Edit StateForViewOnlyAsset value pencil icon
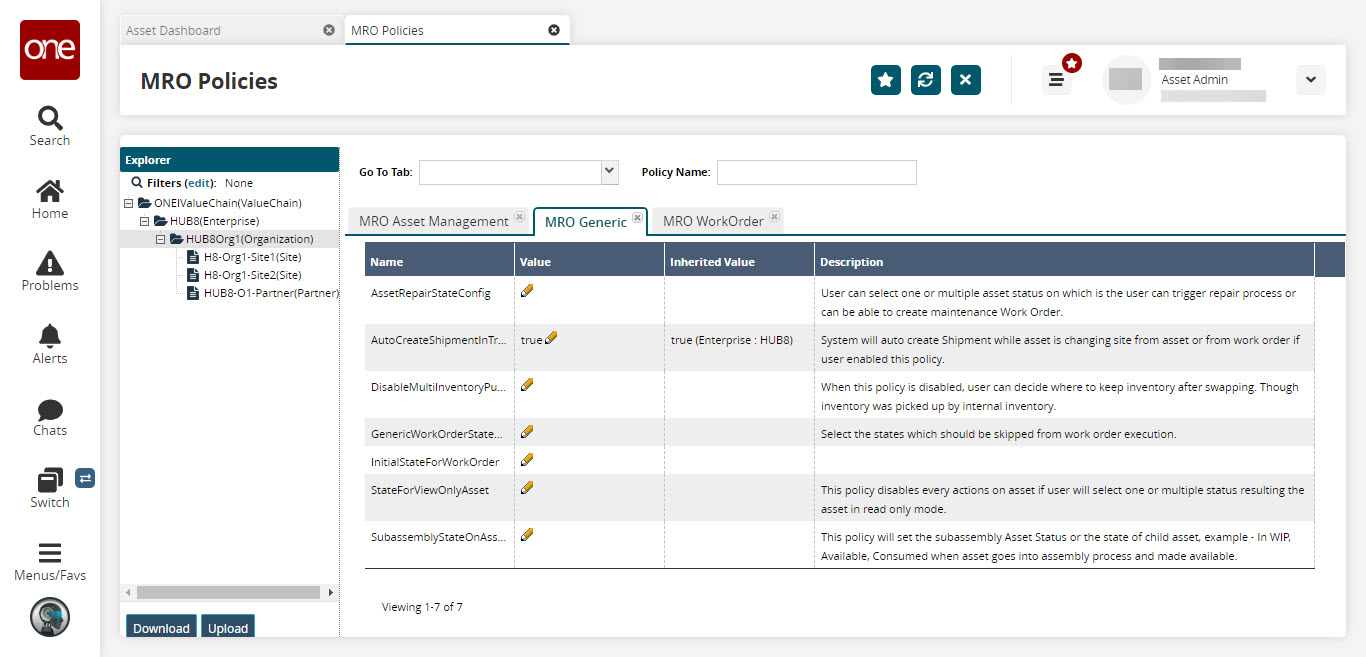The height and width of the screenshot is (657, 1366). (x=527, y=487)
